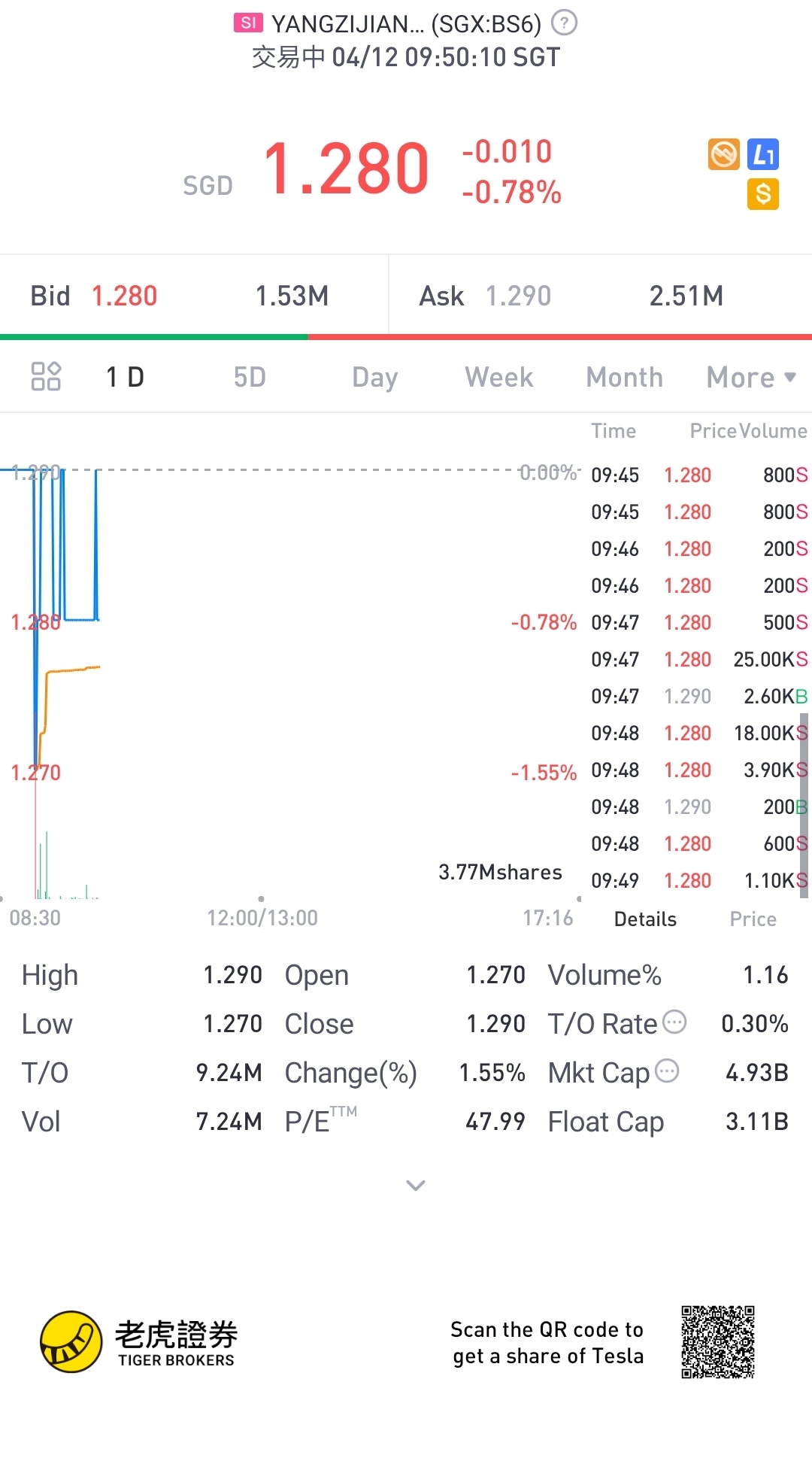Tap the pink SI market tag
This screenshot has height=1467, width=812.
click(248, 23)
